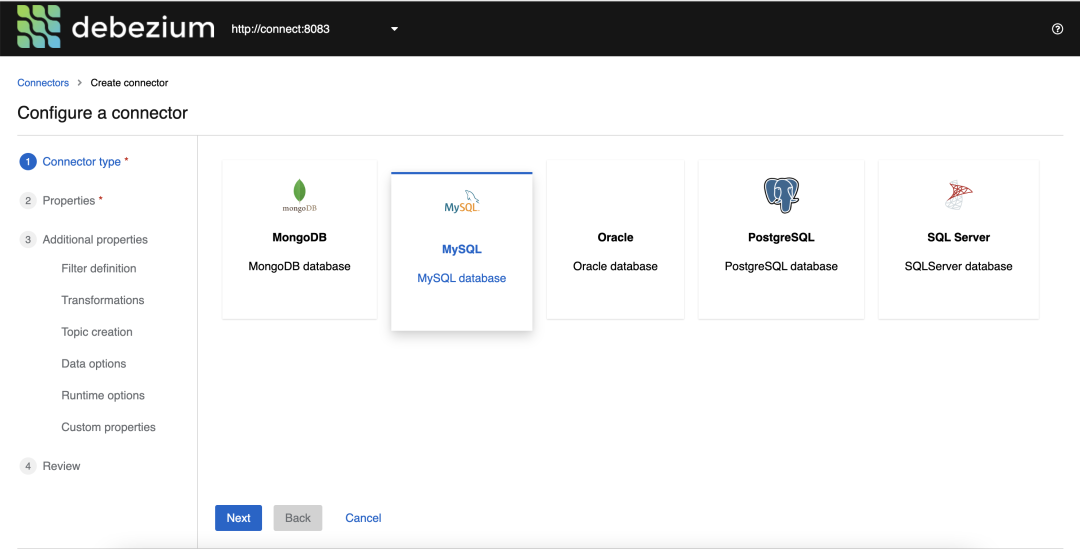Open Transformations sub-step
Screen dimensions: 1080x549
(x=103, y=300)
